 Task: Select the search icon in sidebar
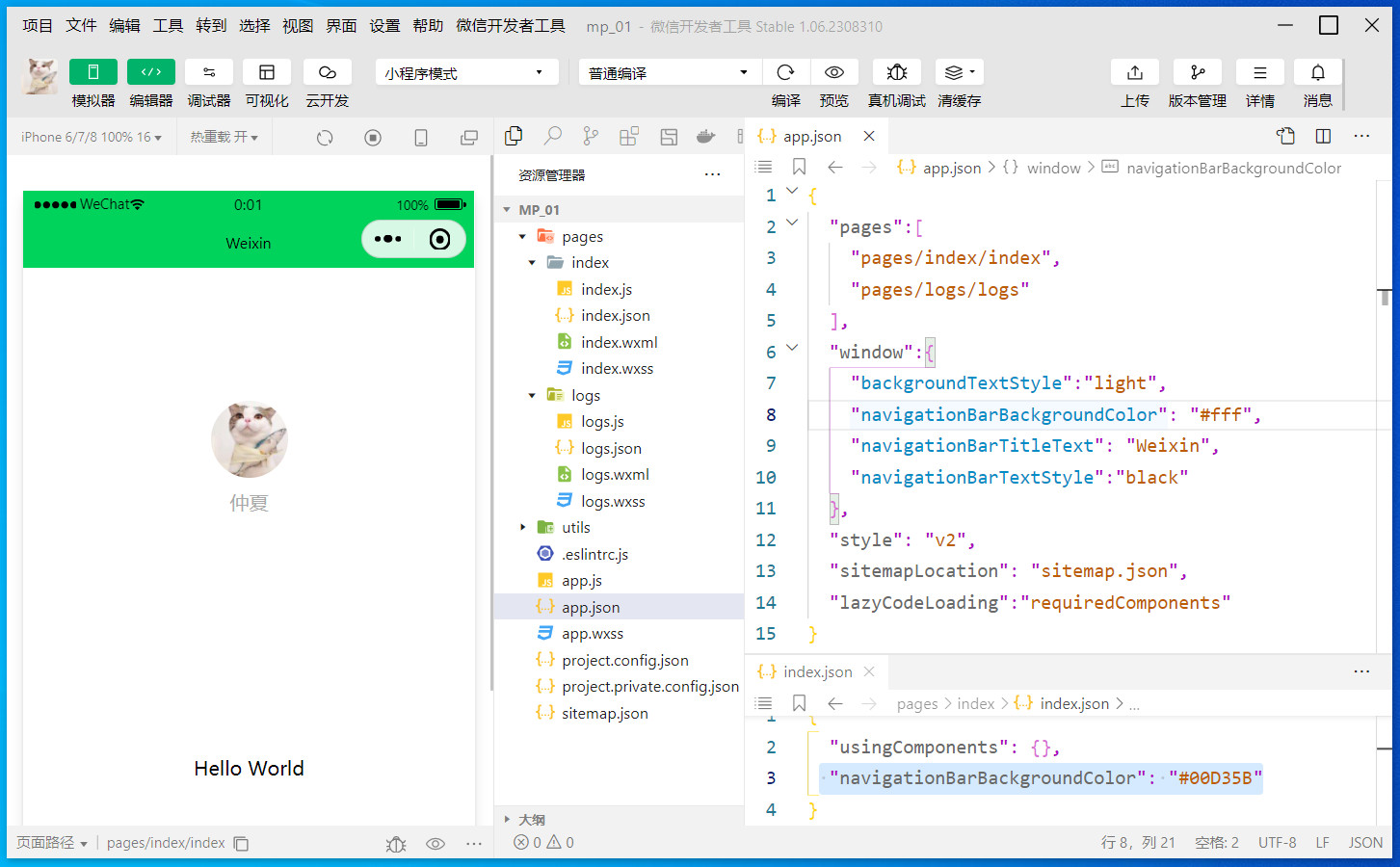coord(553,137)
